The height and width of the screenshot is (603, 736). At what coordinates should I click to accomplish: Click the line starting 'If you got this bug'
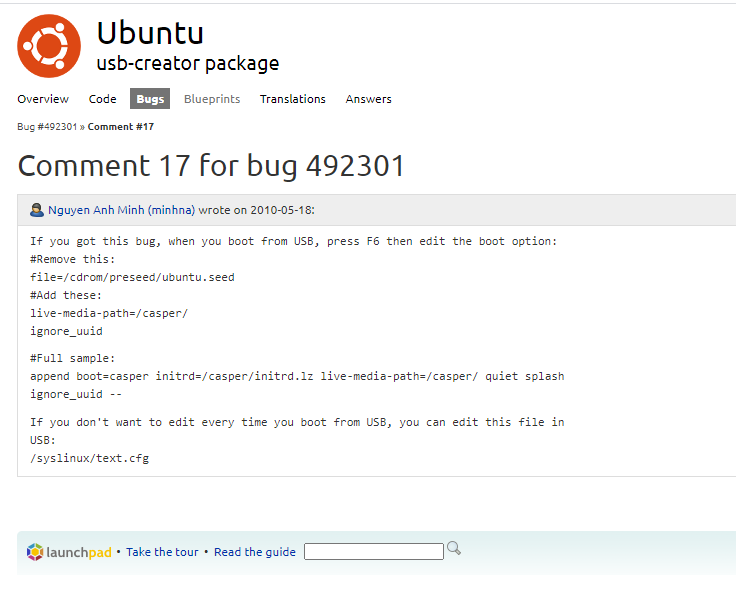[x=293, y=241]
